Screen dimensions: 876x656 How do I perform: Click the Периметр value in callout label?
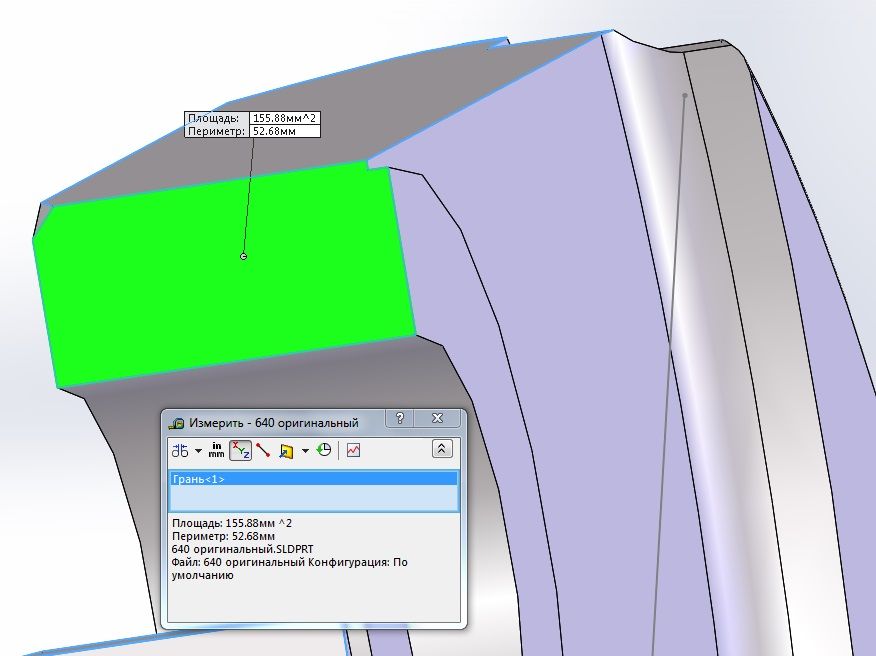click(x=284, y=131)
